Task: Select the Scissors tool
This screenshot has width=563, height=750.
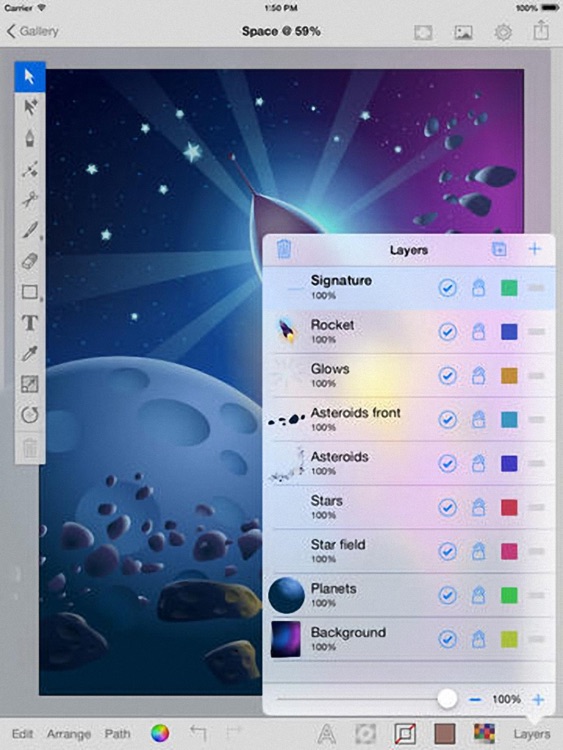Action: (x=30, y=199)
